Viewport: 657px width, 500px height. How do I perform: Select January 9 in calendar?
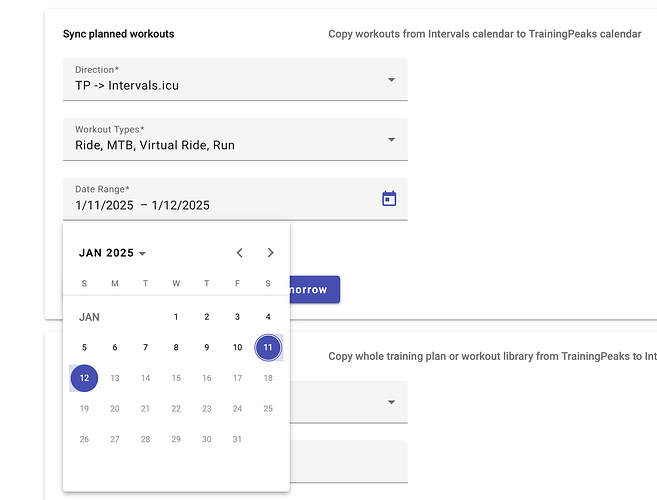pos(207,347)
